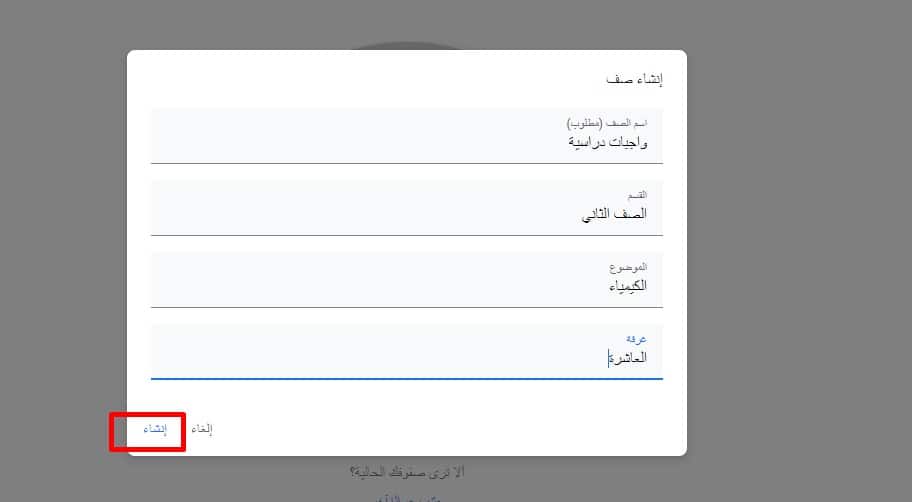The height and width of the screenshot is (502, 912).
Task: Click the section value 'الصف الثاني'
Action: (x=614, y=214)
